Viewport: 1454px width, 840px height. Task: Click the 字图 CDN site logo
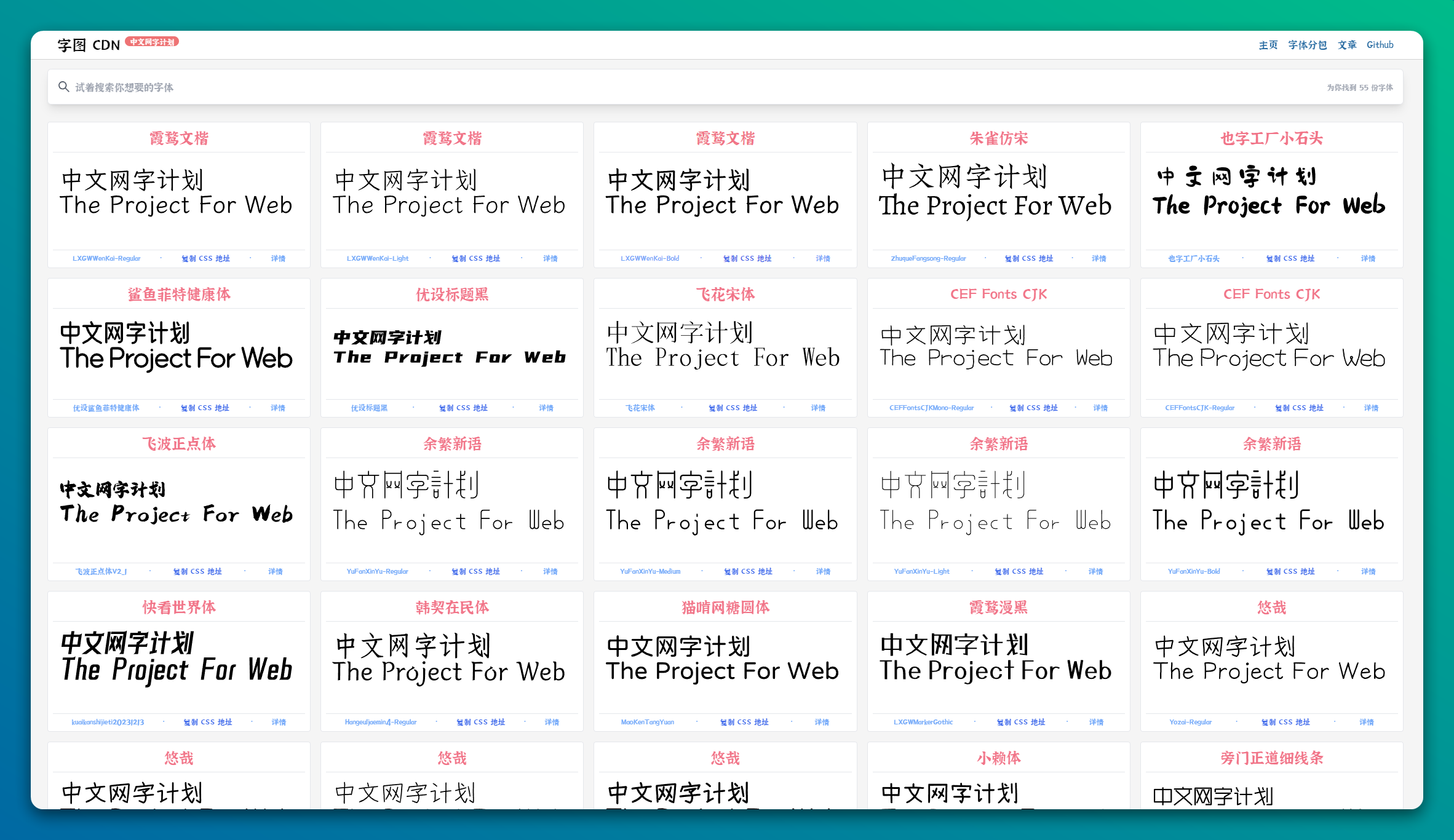click(x=89, y=45)
